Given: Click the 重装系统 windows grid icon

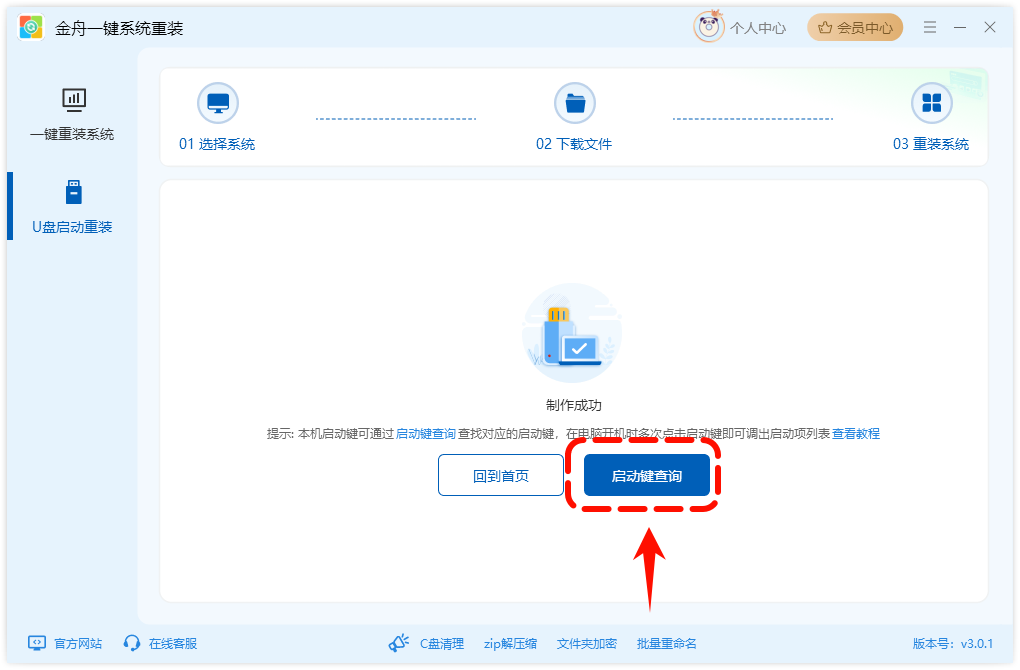Looking at the screenshot, I should pyautogui.click(x=932, y=103).
